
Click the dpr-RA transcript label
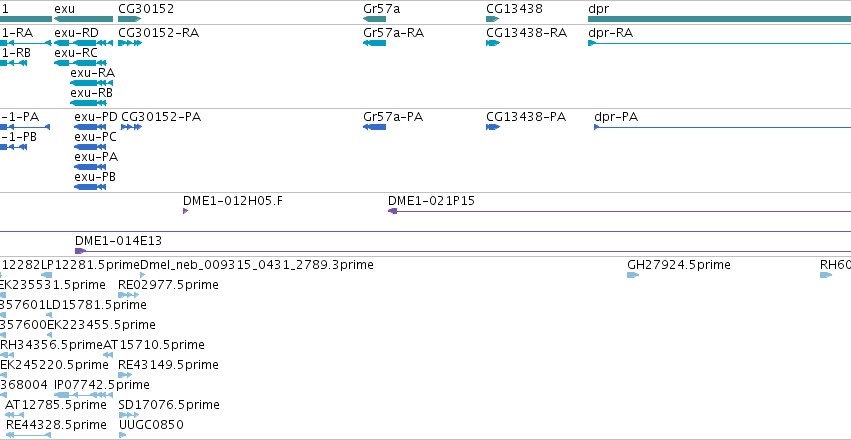(x=611, y=33)
